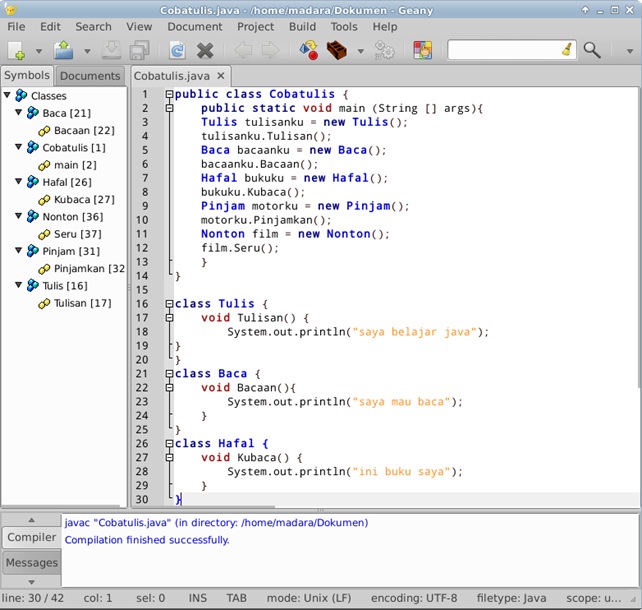Create a new file via toolbar icon
The image size is (642, 610).
pos(16,50)
